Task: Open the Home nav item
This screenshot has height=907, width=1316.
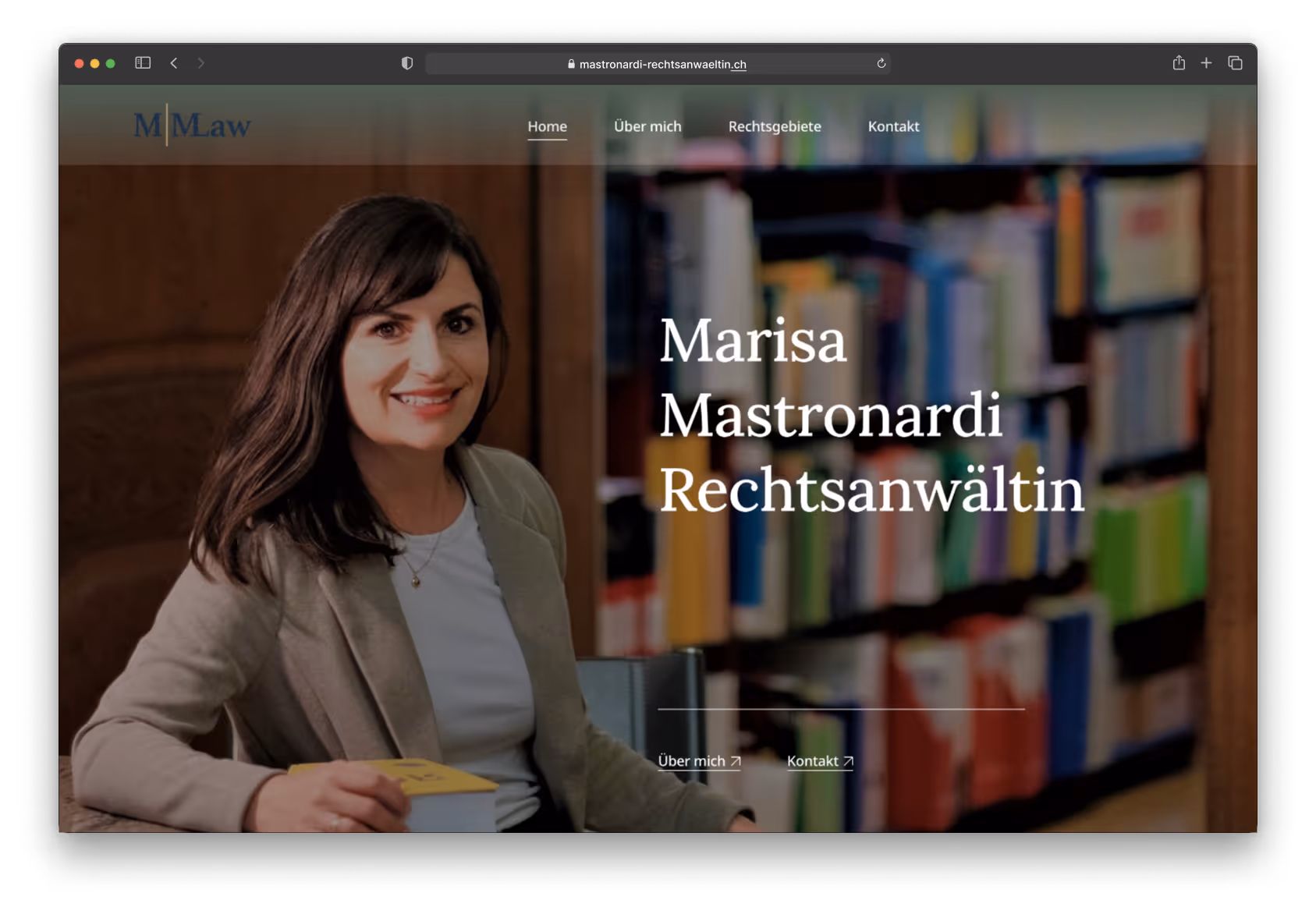Action: (547, 126)
